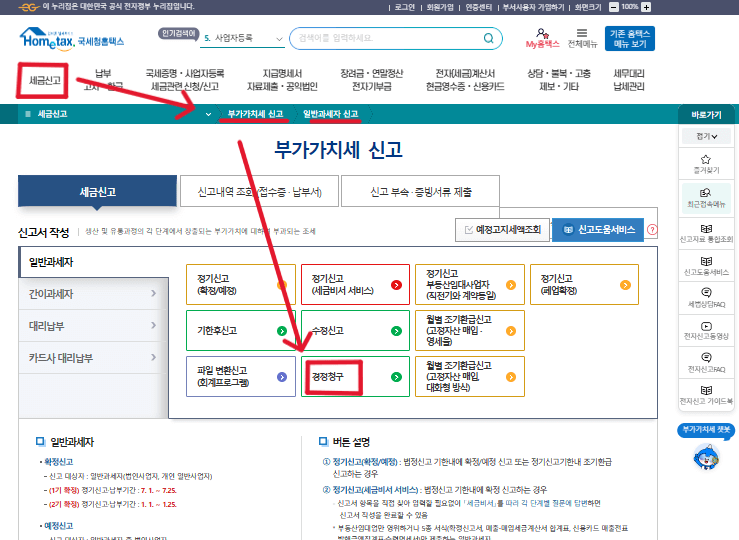Click 즐겨찾기 star icon in sidebar
The image size is (739, 540).
[706, 159]
